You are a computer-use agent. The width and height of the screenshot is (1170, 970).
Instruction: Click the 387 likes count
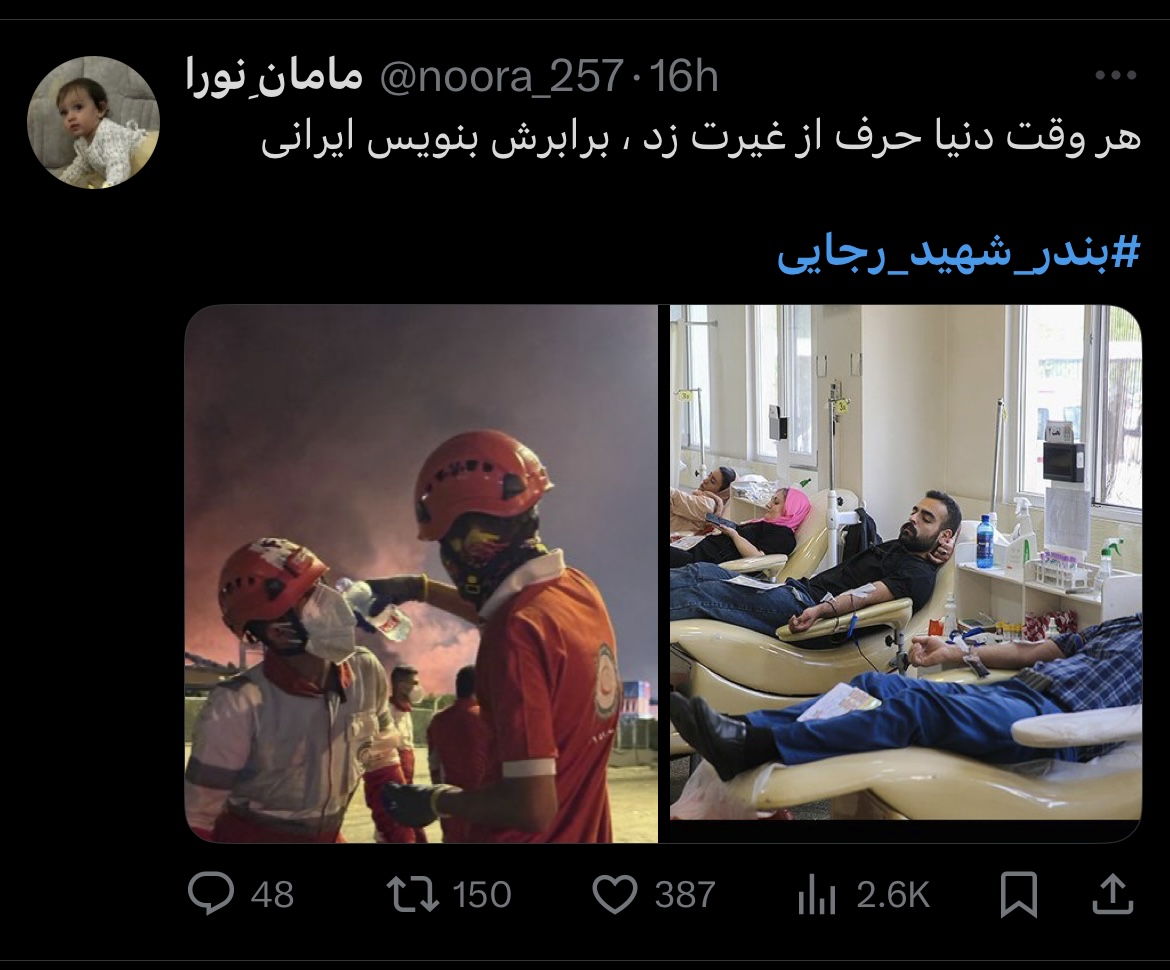click(x=684, y=895)
